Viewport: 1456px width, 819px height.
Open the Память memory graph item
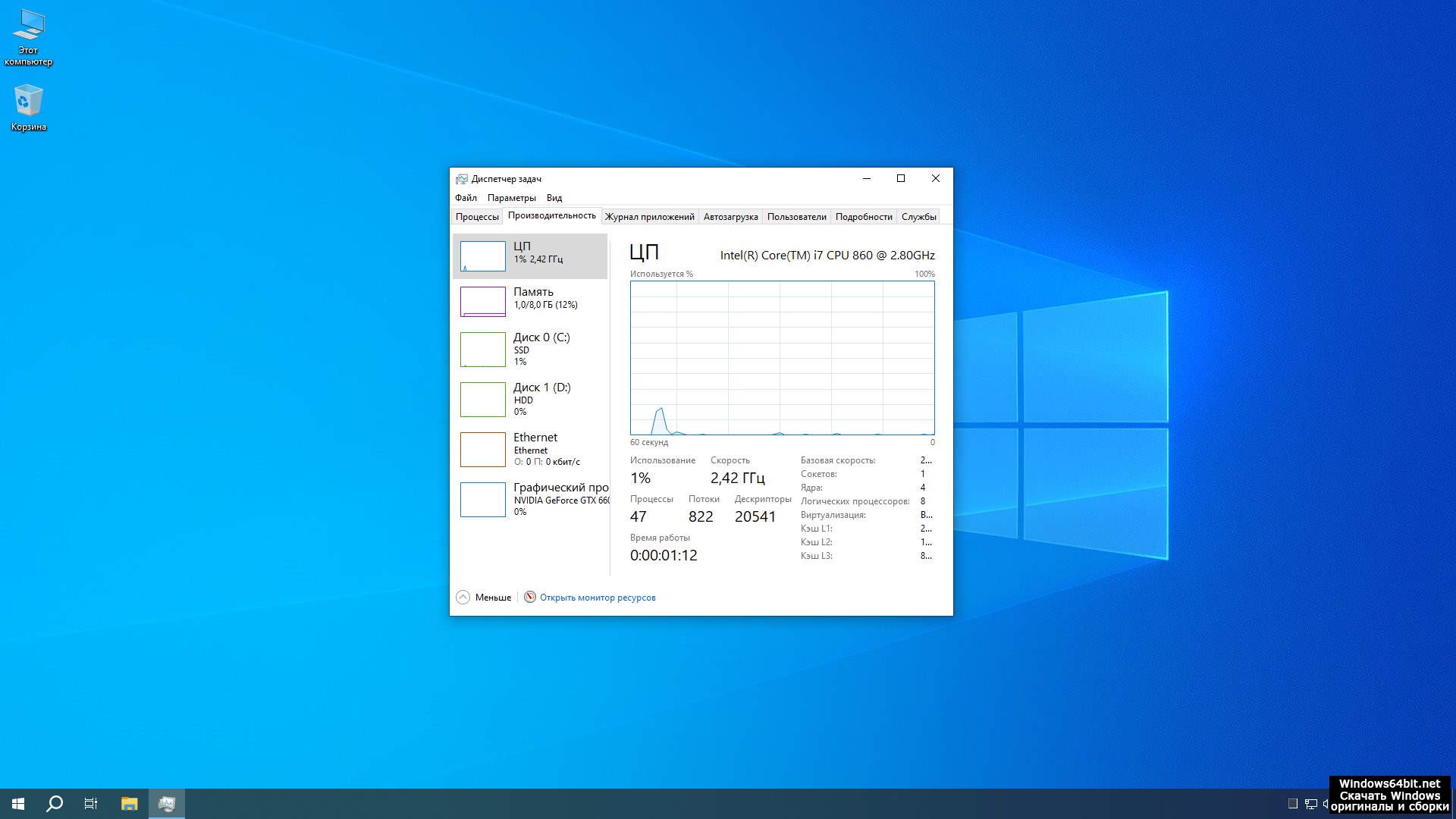529,301
